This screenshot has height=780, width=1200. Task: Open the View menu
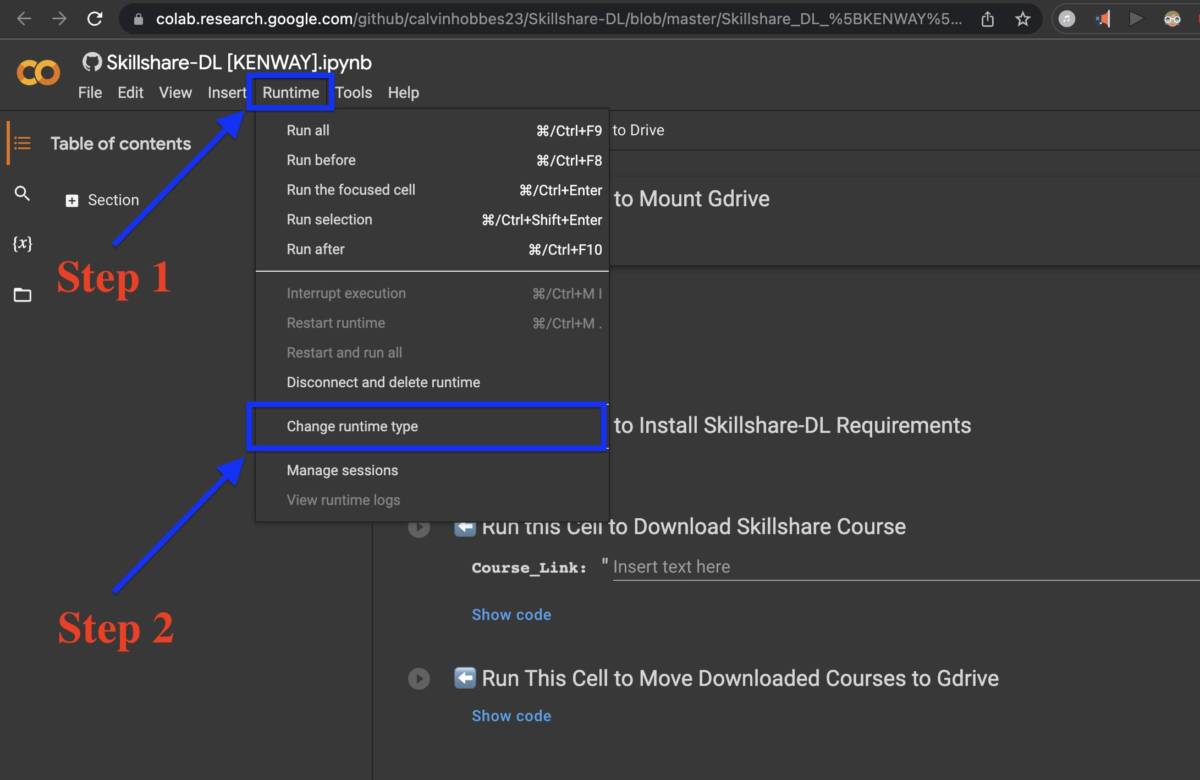pyautogui.click(x=175, y=92)
